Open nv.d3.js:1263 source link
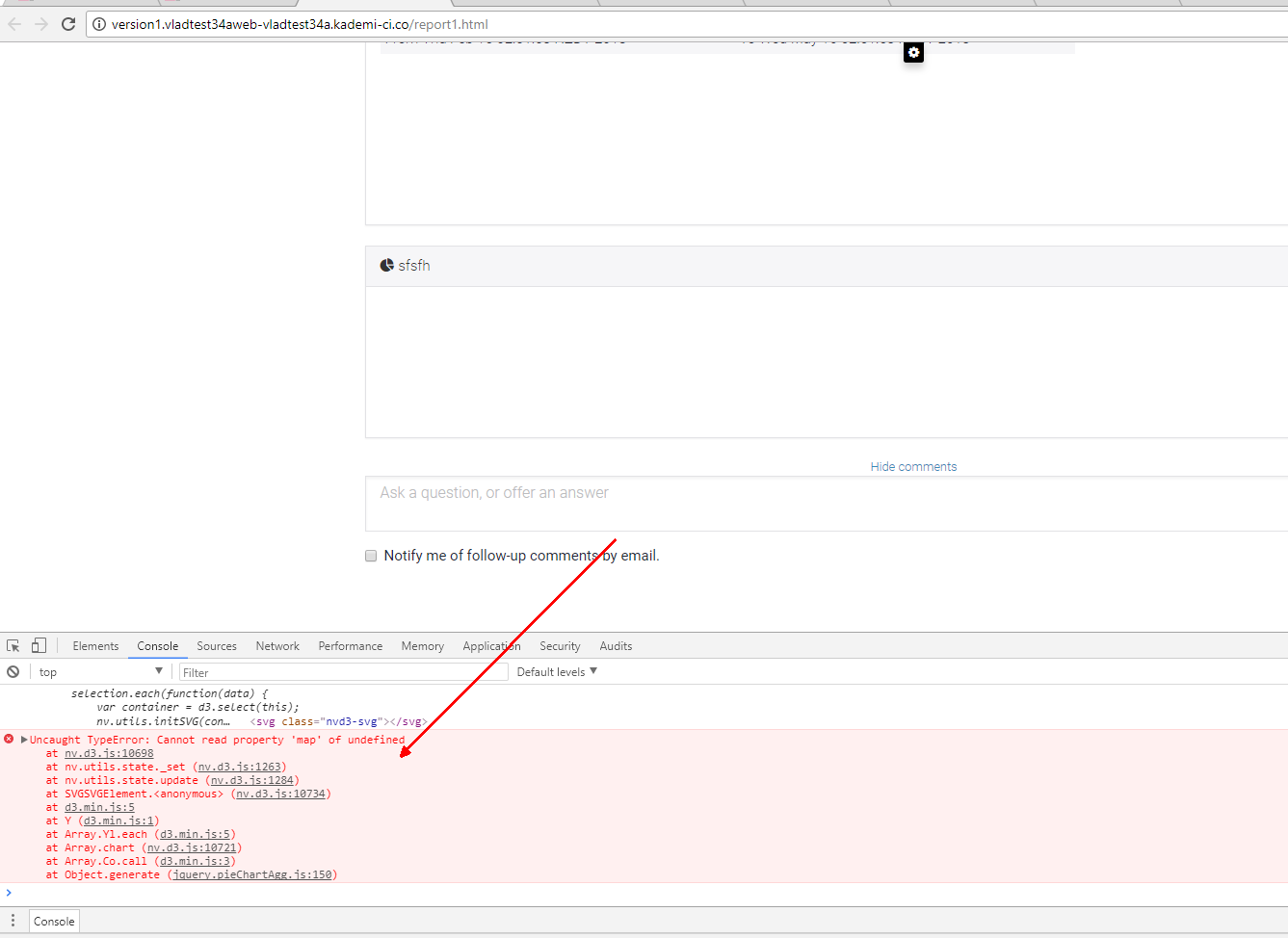Screen dimensions: 1288x938 pos(240,768)
